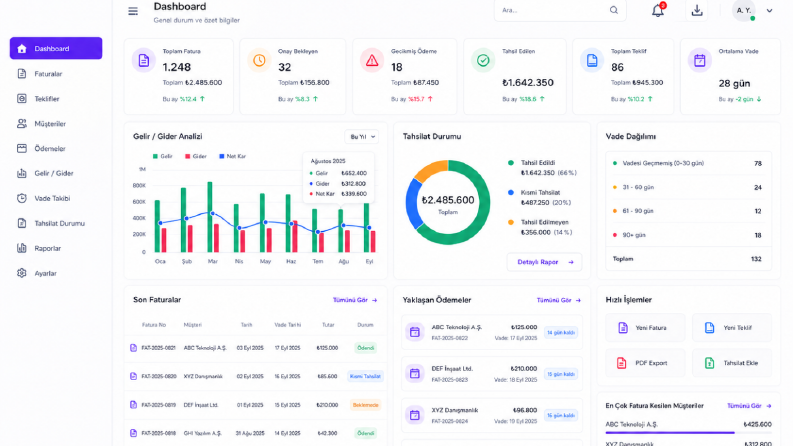The height and width of the screenshot is (446, 793).
Task: Click the XYZ Danışmanlık upcoming payment name
Action: pos(455,410)
